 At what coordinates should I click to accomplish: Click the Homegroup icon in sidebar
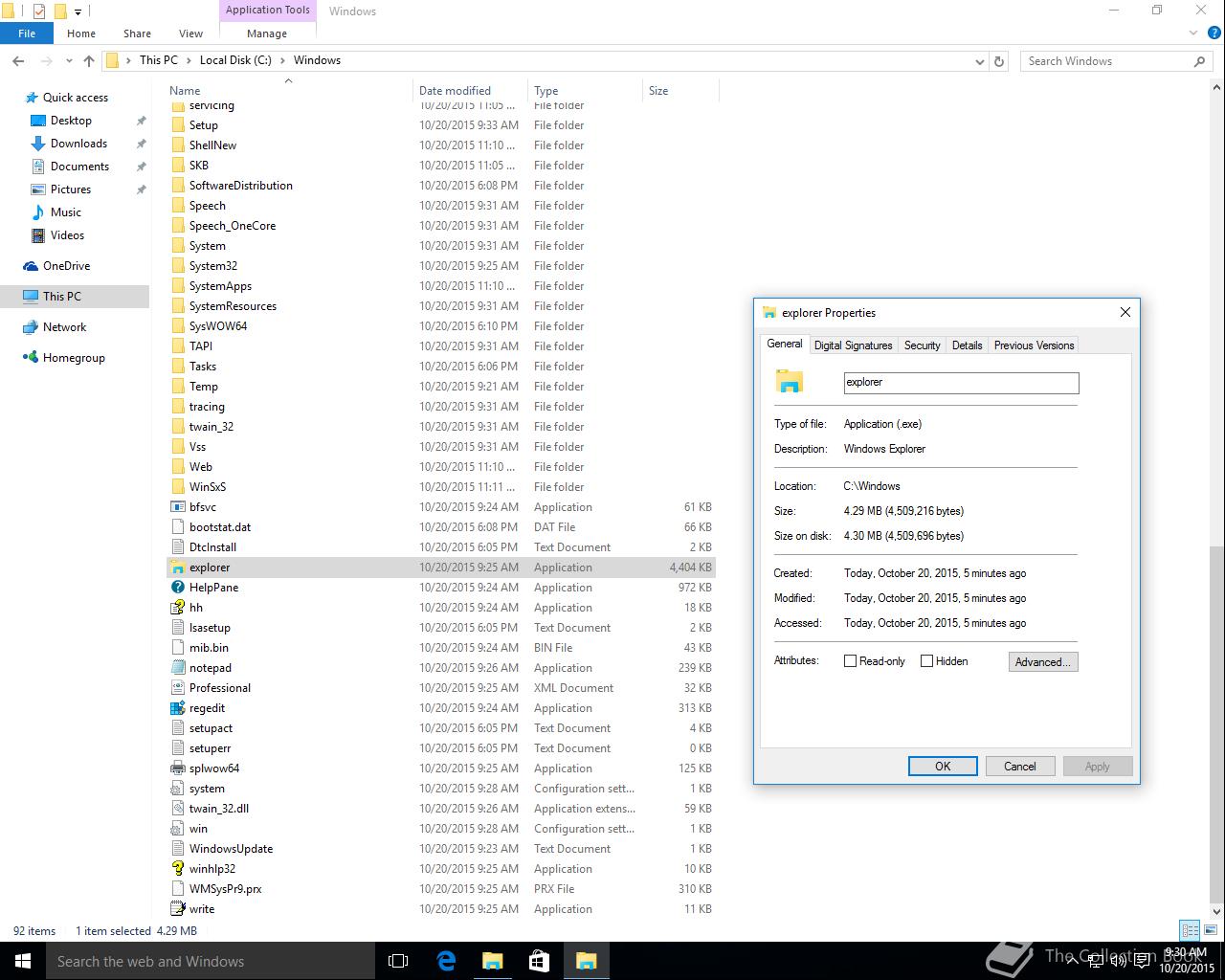click(x=31, y=358)
